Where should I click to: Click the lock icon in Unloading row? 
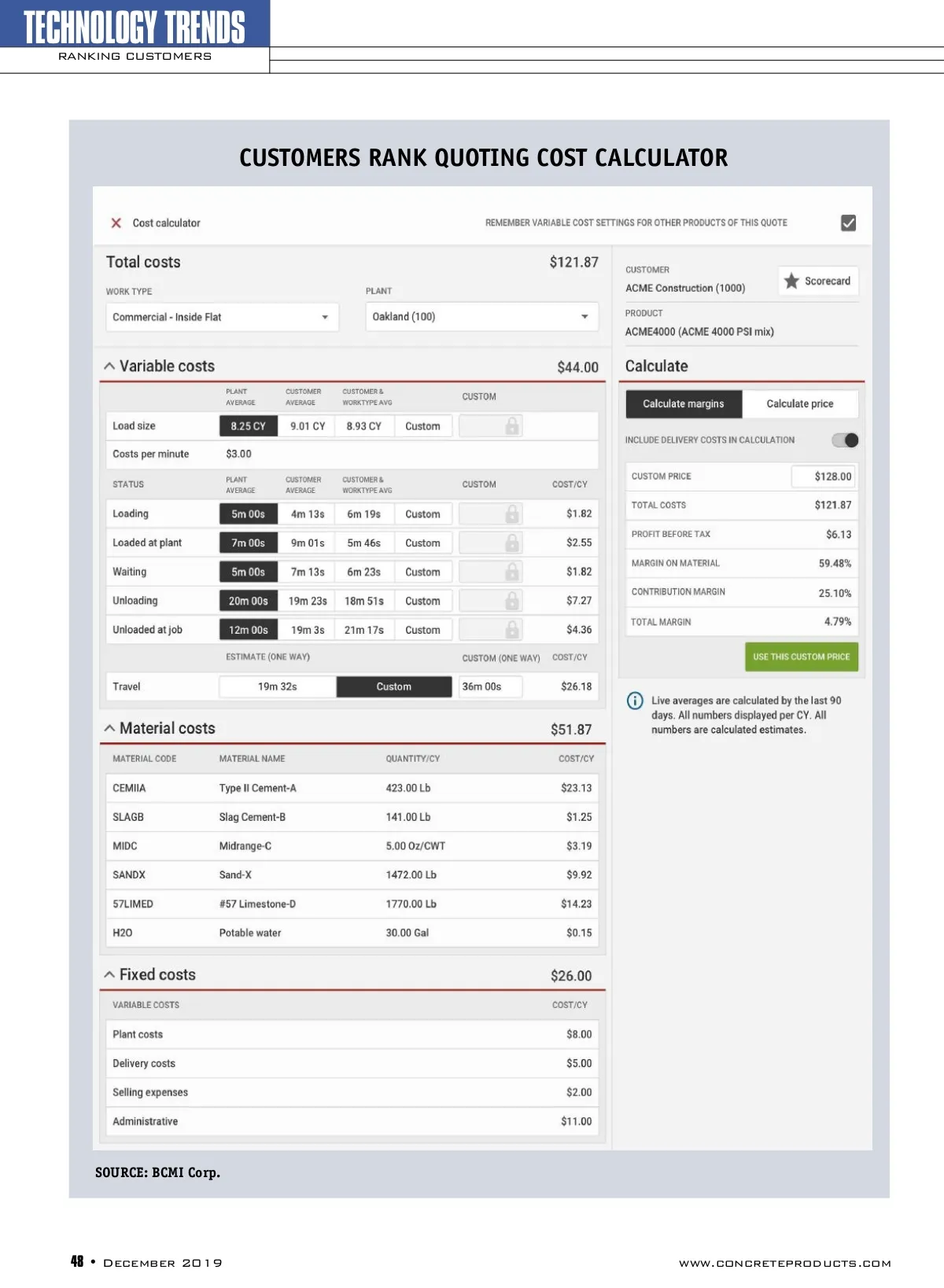coord(511,602)
